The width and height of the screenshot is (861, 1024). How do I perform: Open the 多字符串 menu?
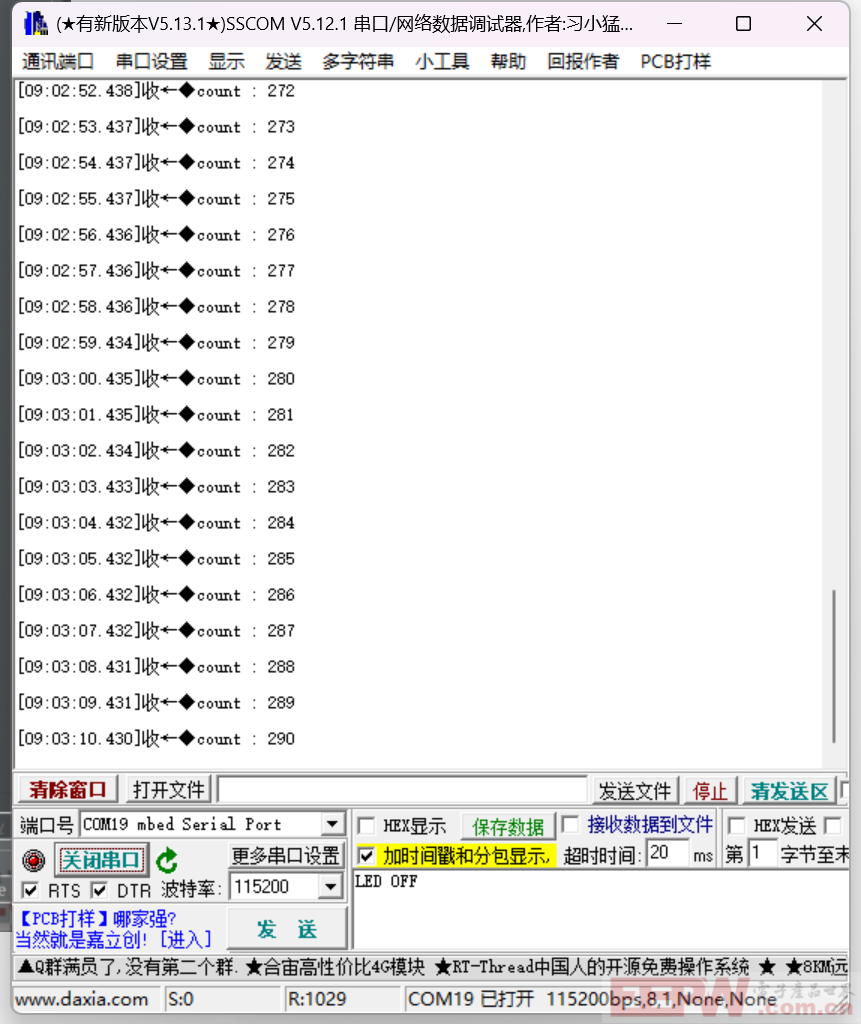click(358, 61)
